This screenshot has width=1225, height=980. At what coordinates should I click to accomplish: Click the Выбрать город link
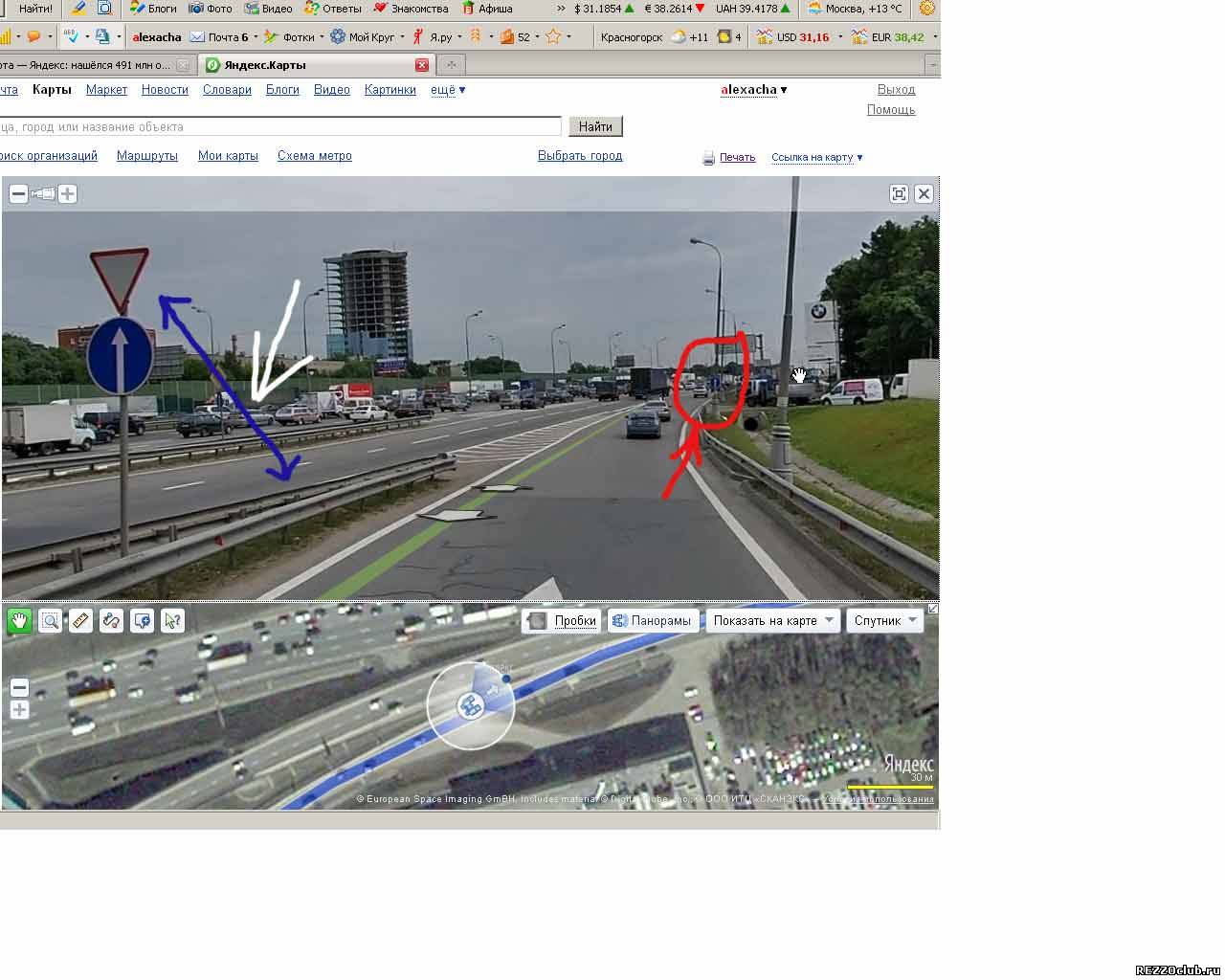(x=580, y=156)
